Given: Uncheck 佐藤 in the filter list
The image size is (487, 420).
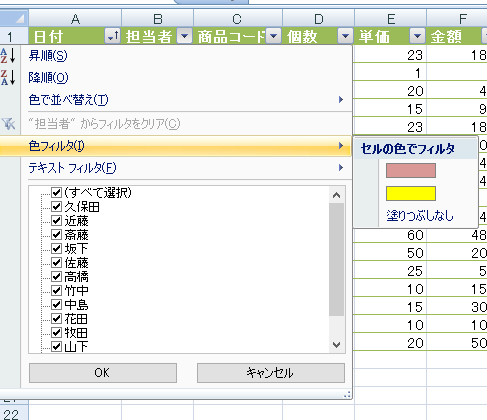Looking at the screenshot, I should click(56, 263).
